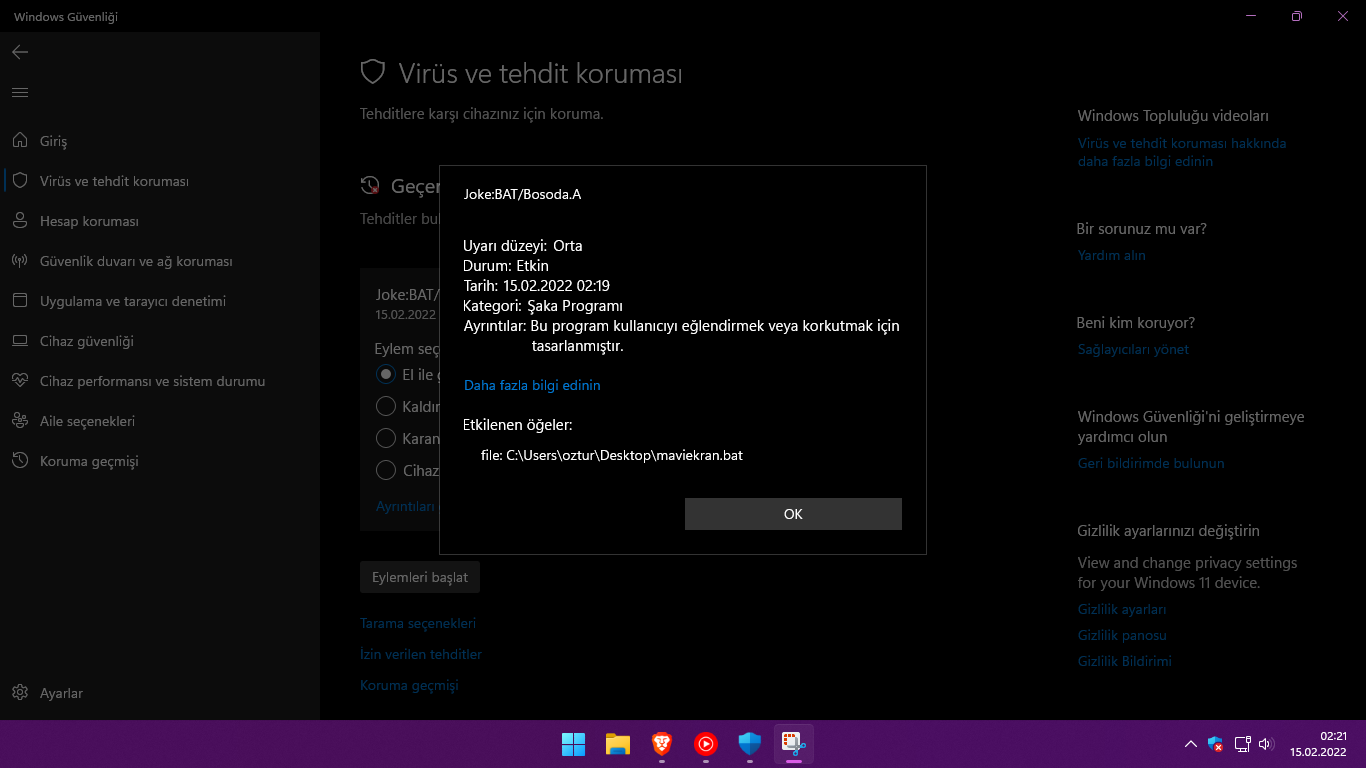Open the Gizlilik panosu link

[1122, 635]
